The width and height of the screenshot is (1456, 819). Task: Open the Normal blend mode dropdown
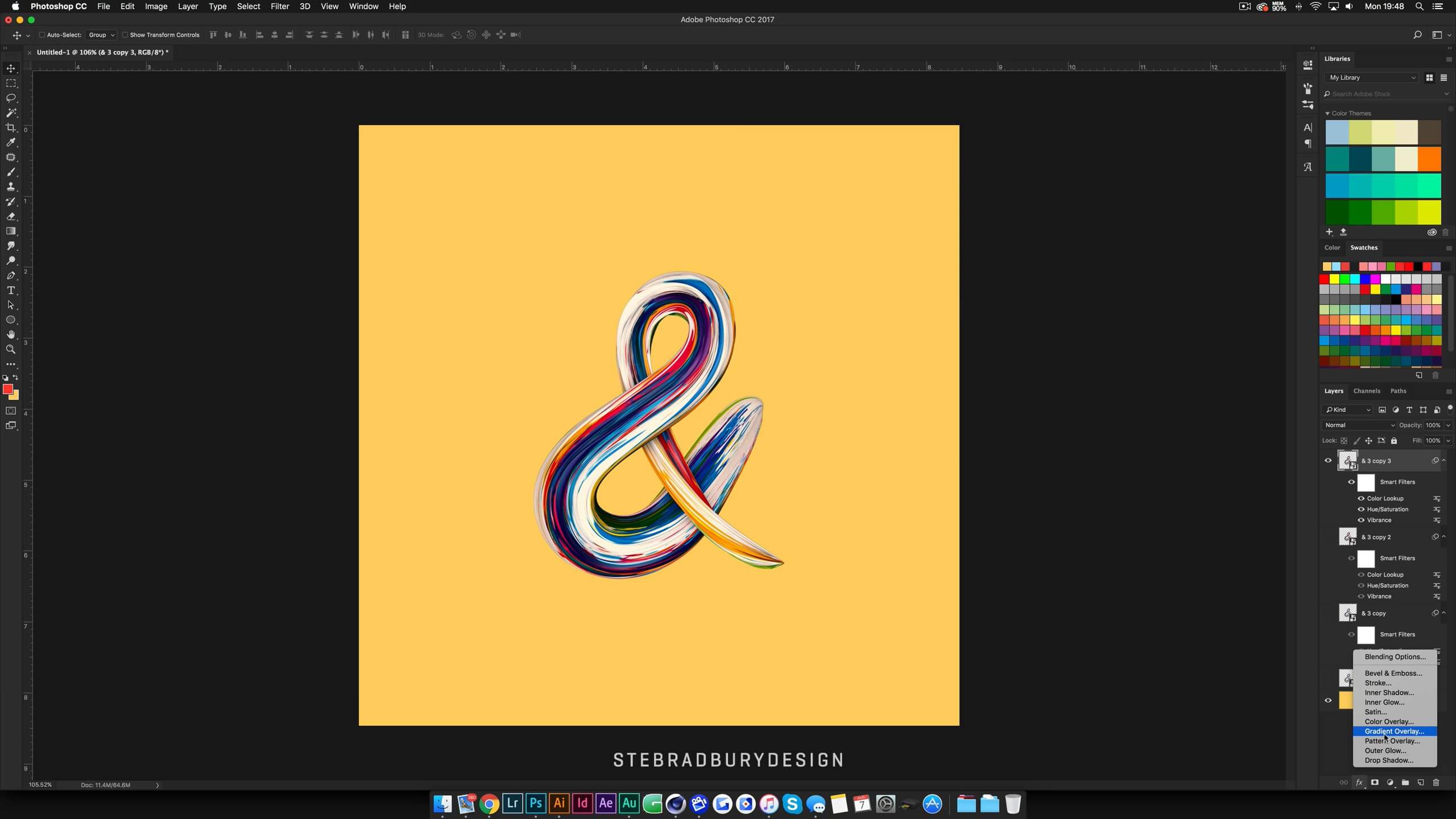click(1359, 425)
